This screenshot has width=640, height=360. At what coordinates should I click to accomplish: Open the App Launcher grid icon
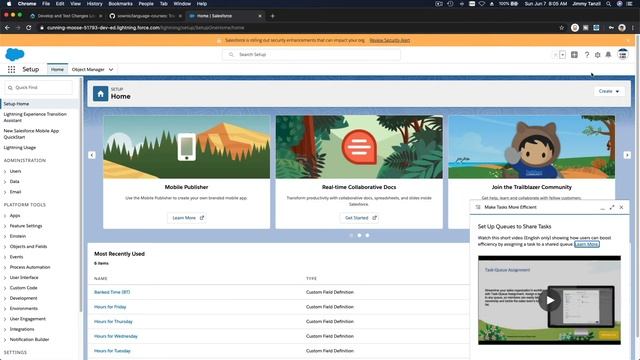click(x=11, y=69)
